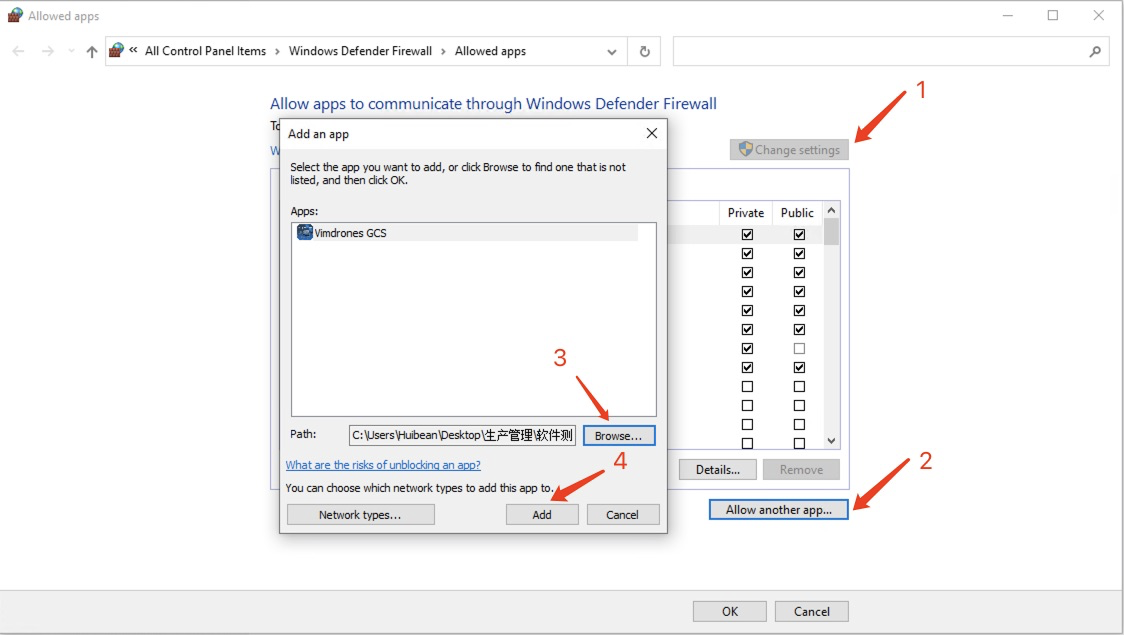Maximize the Allowed apps window
The image size is (1124, 635).
(x=1052, y=15)
